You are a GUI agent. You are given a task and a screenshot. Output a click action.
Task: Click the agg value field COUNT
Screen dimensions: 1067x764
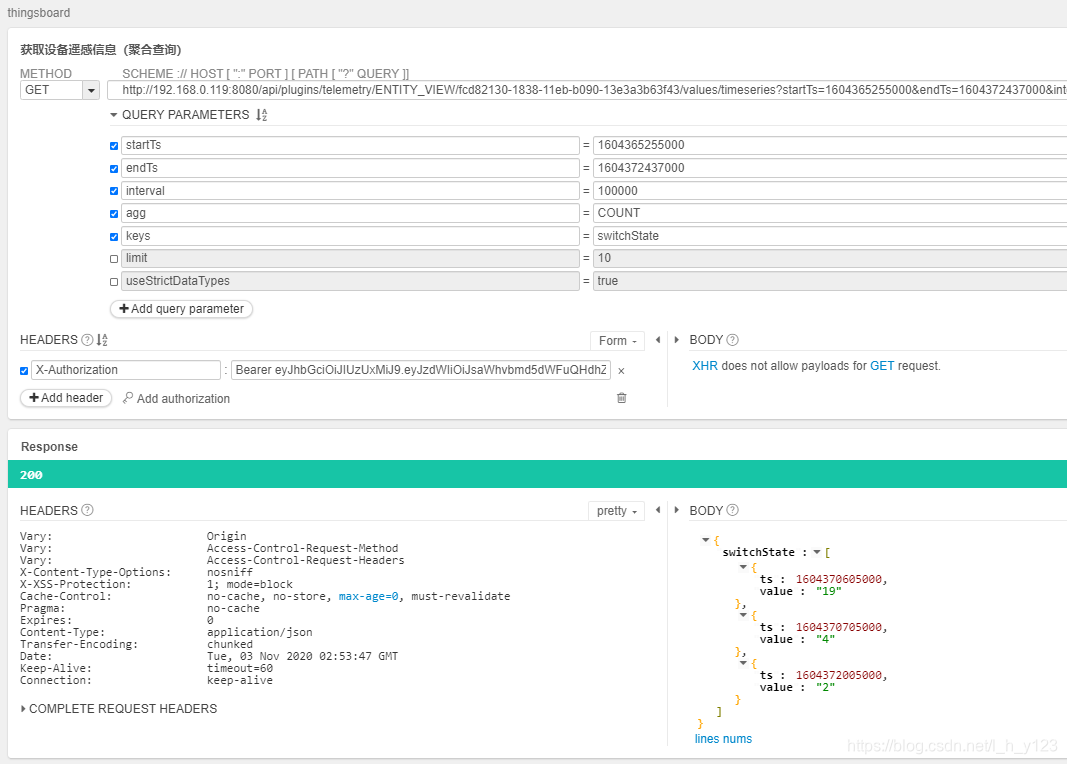click(830, 213)
